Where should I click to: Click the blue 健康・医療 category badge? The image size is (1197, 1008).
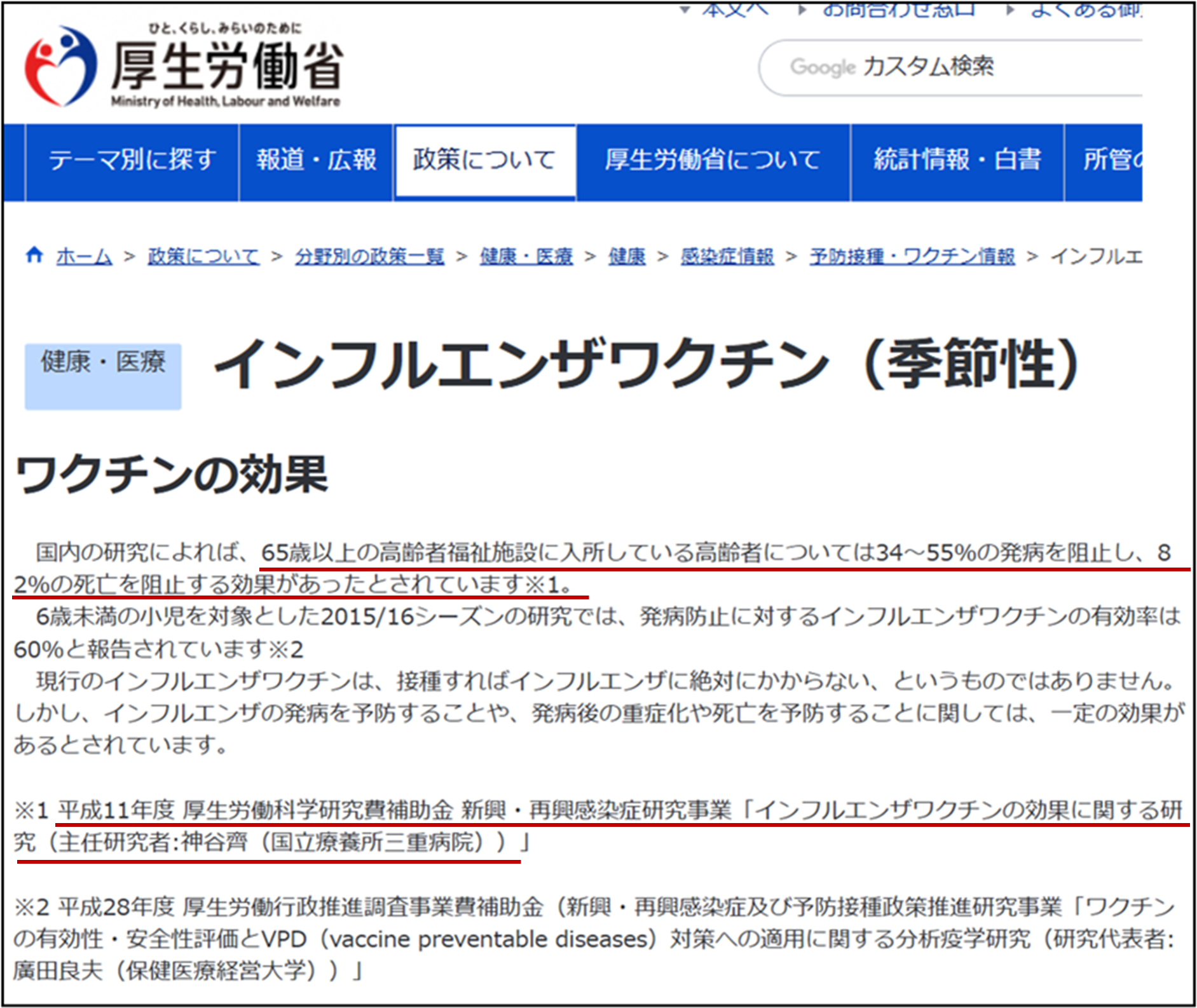103,376
